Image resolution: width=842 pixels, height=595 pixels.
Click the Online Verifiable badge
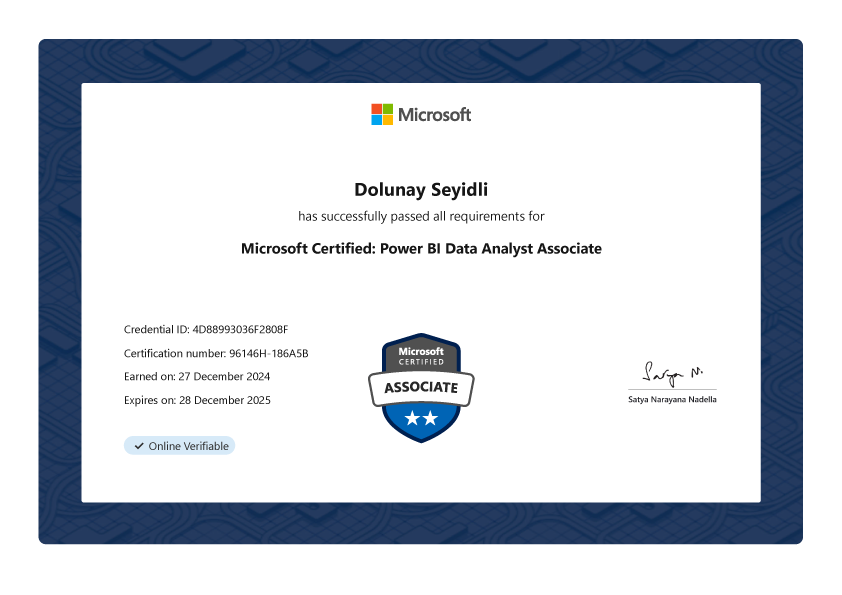179,446
